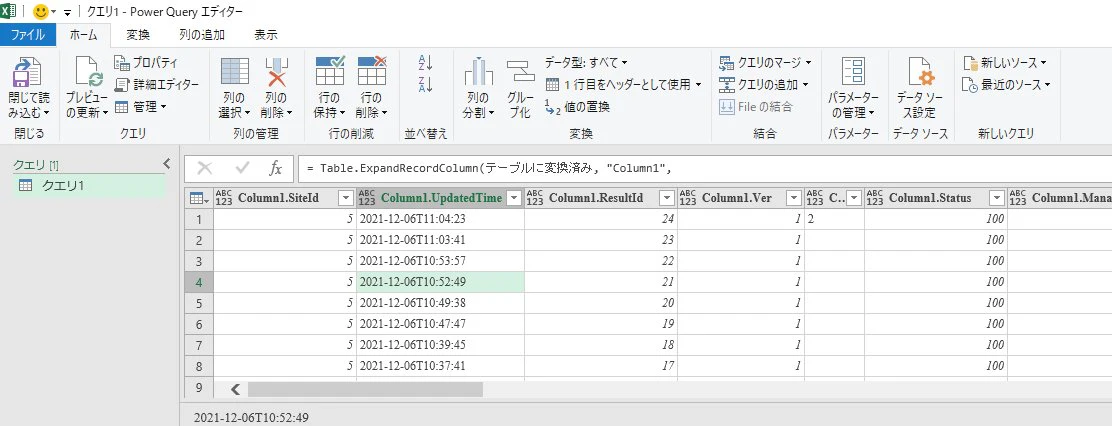Click the グループ化 group by icon
This screenshot has height=426, width=1112.
521,72
